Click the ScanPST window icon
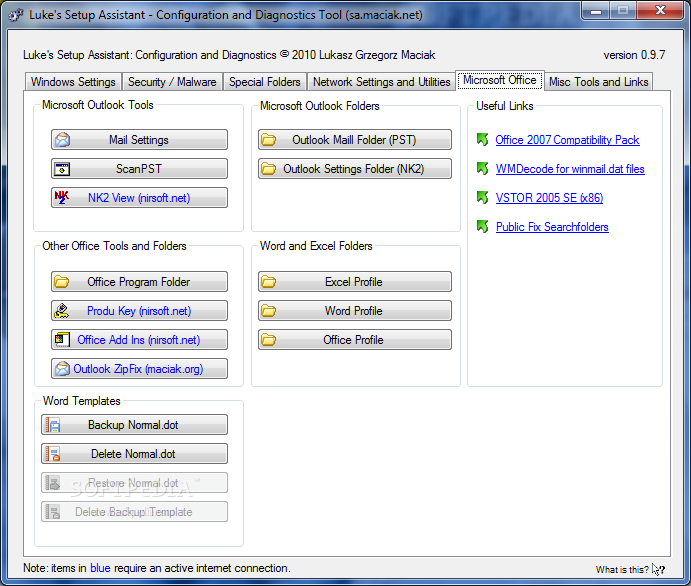 pyautogui.click(x=62, y=169)
